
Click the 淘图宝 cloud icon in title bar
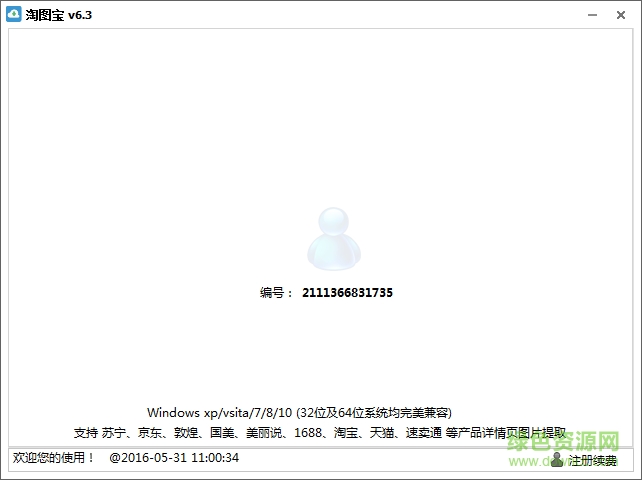pos(14,14)
